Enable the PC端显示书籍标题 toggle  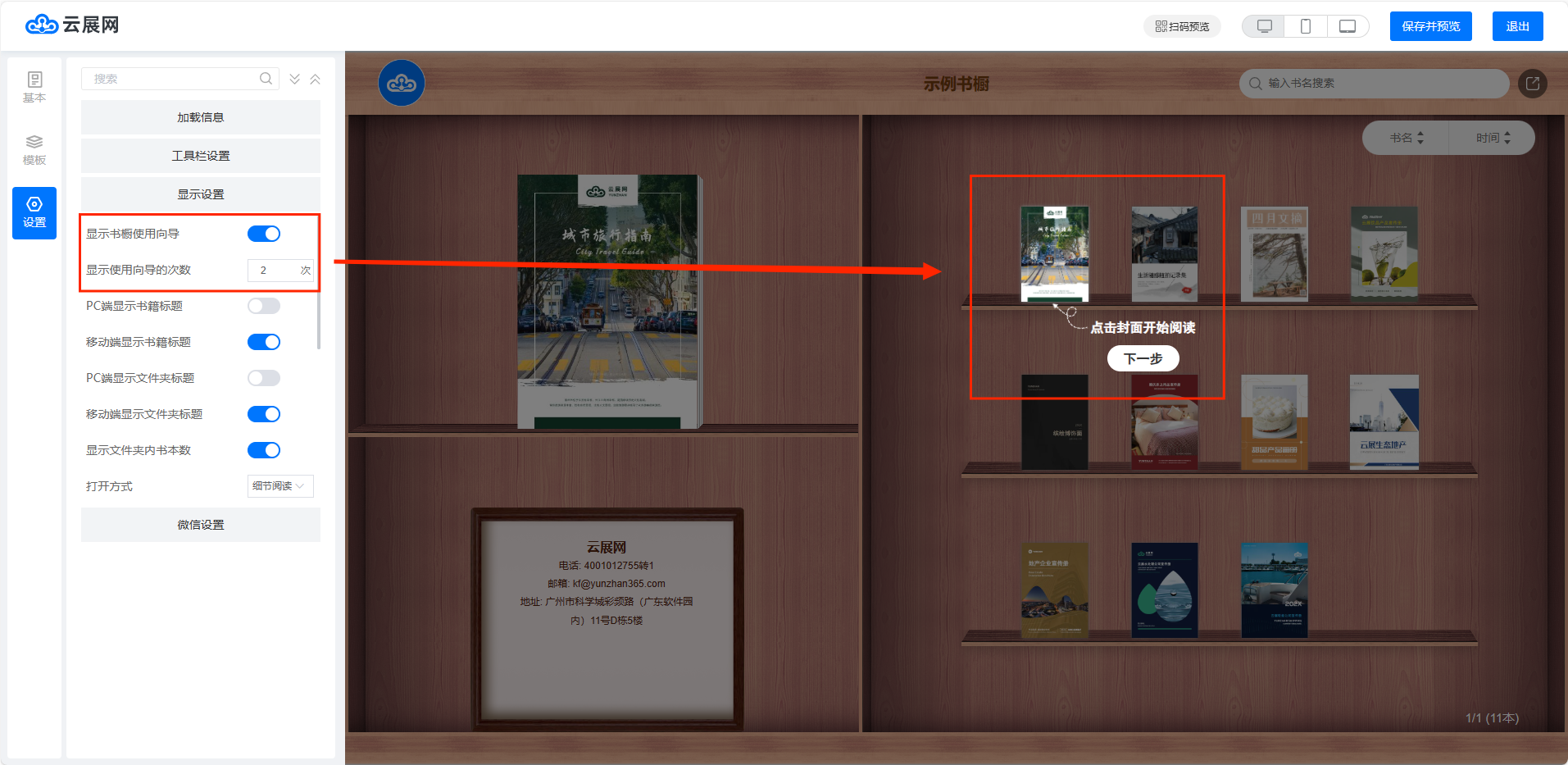264,306
